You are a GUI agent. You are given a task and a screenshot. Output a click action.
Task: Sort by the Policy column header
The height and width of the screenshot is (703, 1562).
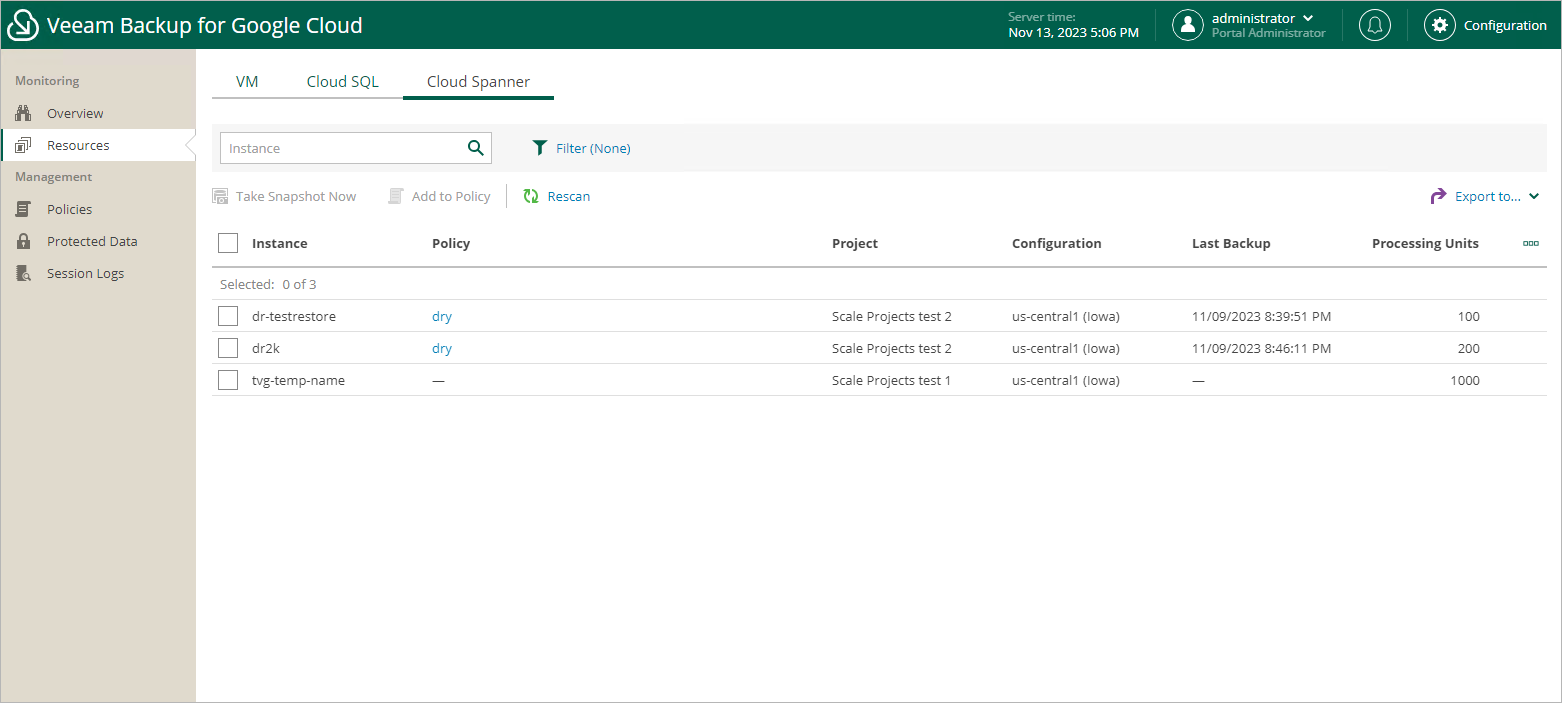point(451,243)
